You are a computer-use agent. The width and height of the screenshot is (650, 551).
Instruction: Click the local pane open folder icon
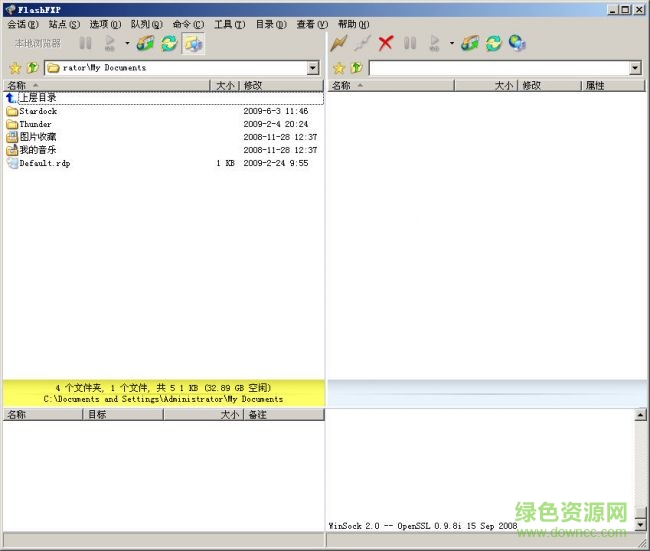click(146, 43)
